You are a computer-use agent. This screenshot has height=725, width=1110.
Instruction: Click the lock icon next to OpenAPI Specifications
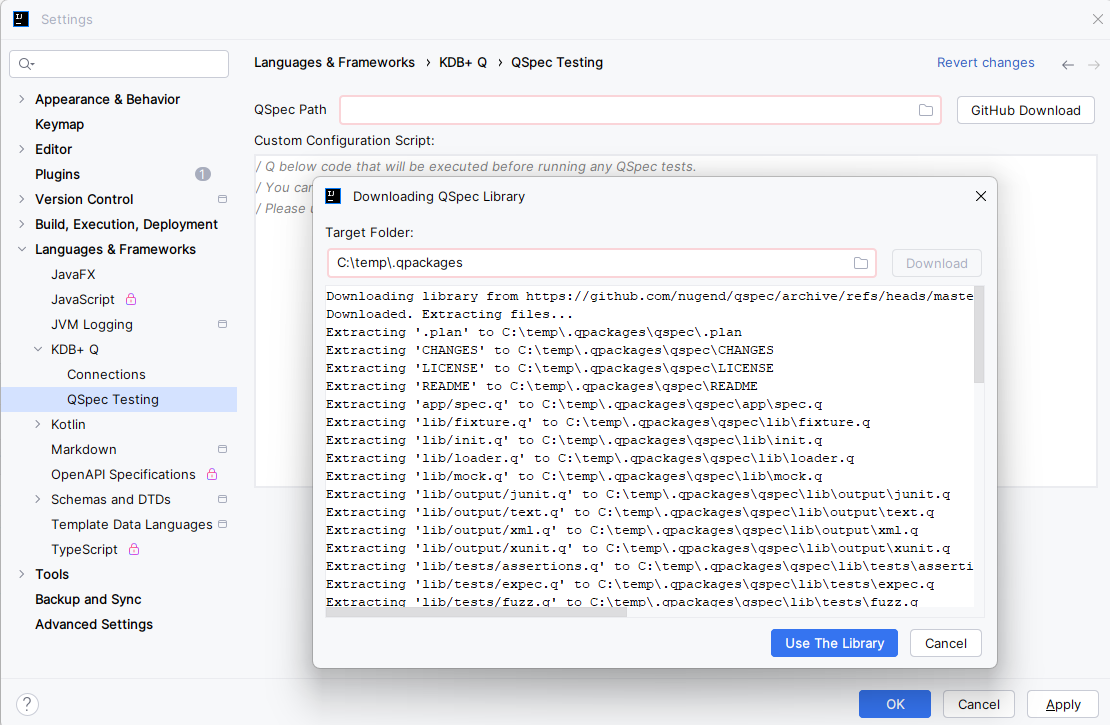[212, 474]
